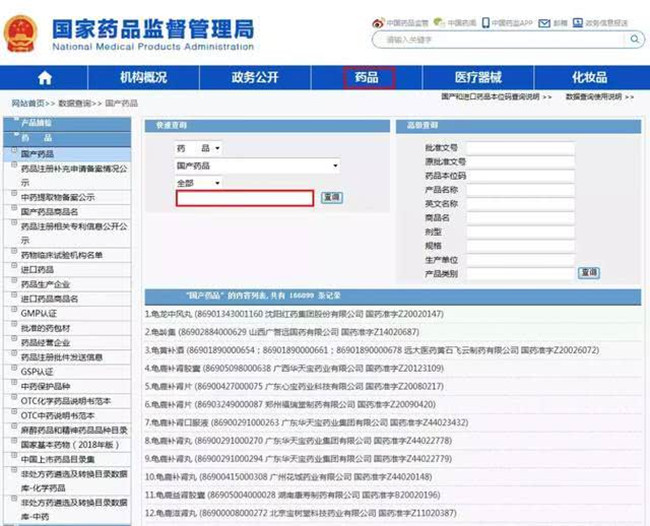This screenshot has height=526, width=650.
Task: Open 国产和进口药品本位码查询说明 link
Action: [497, 97]
